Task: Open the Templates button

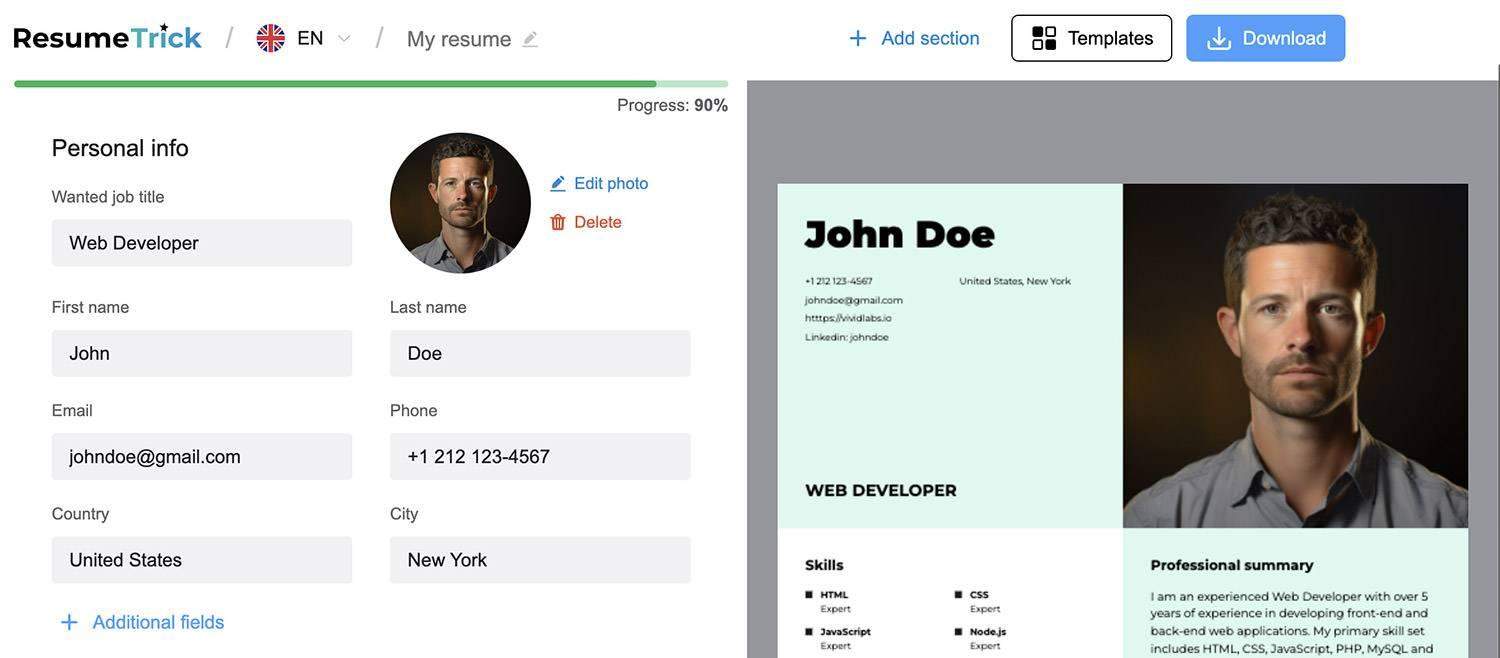Action: (1092, 38)
